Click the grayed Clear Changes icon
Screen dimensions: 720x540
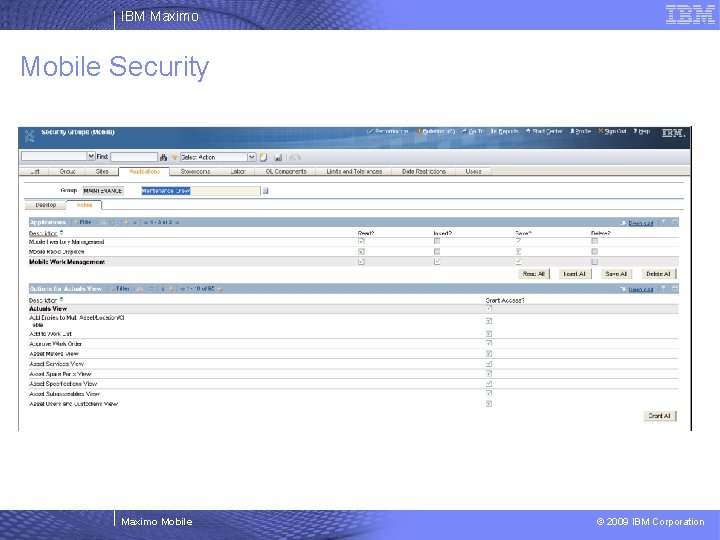click(294, 158)
